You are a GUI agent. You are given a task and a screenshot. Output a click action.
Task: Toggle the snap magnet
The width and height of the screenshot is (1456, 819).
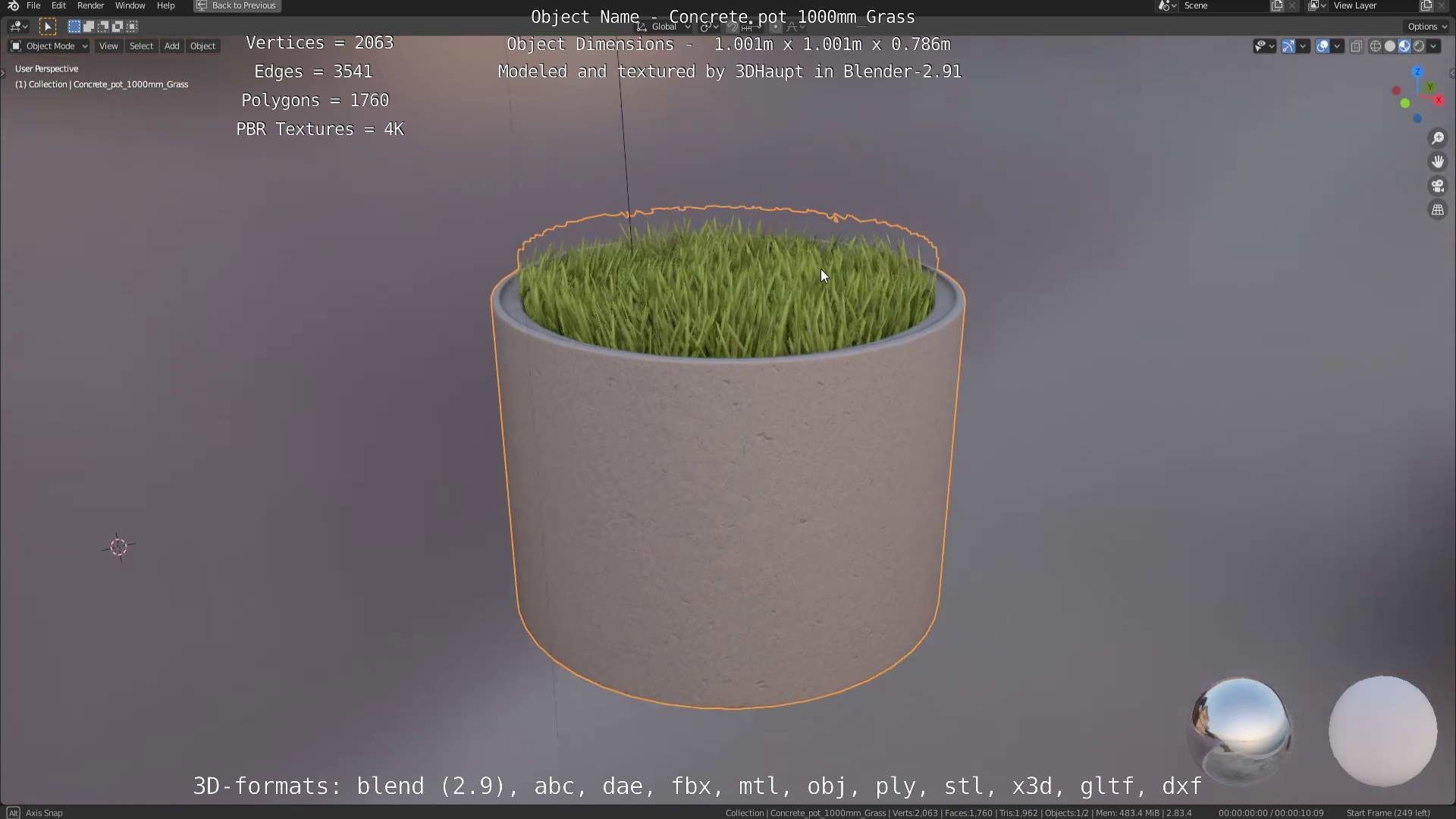(733, 27)
